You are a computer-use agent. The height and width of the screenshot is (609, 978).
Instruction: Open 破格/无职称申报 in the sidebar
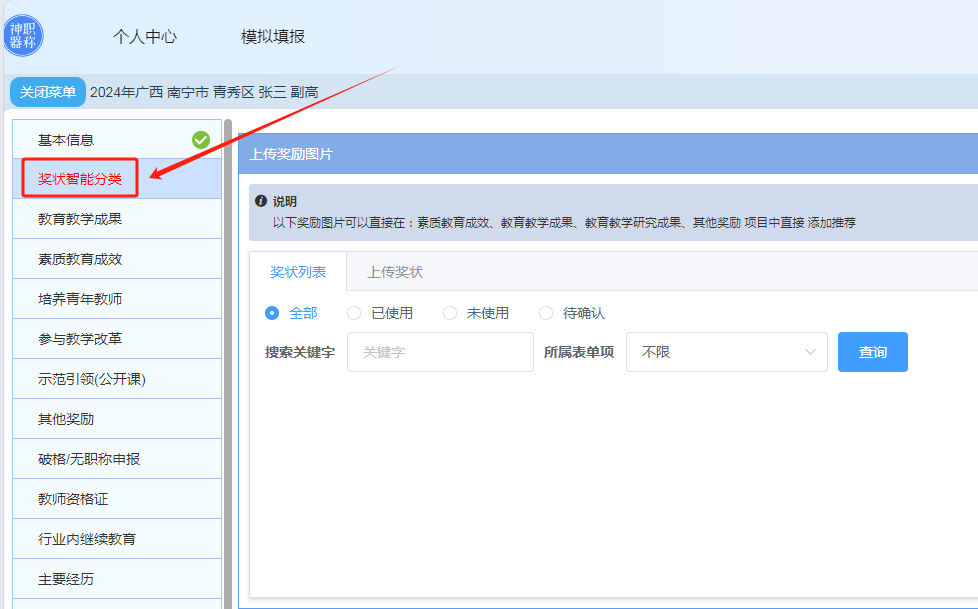pyautogui.click(x=117, y=459)
